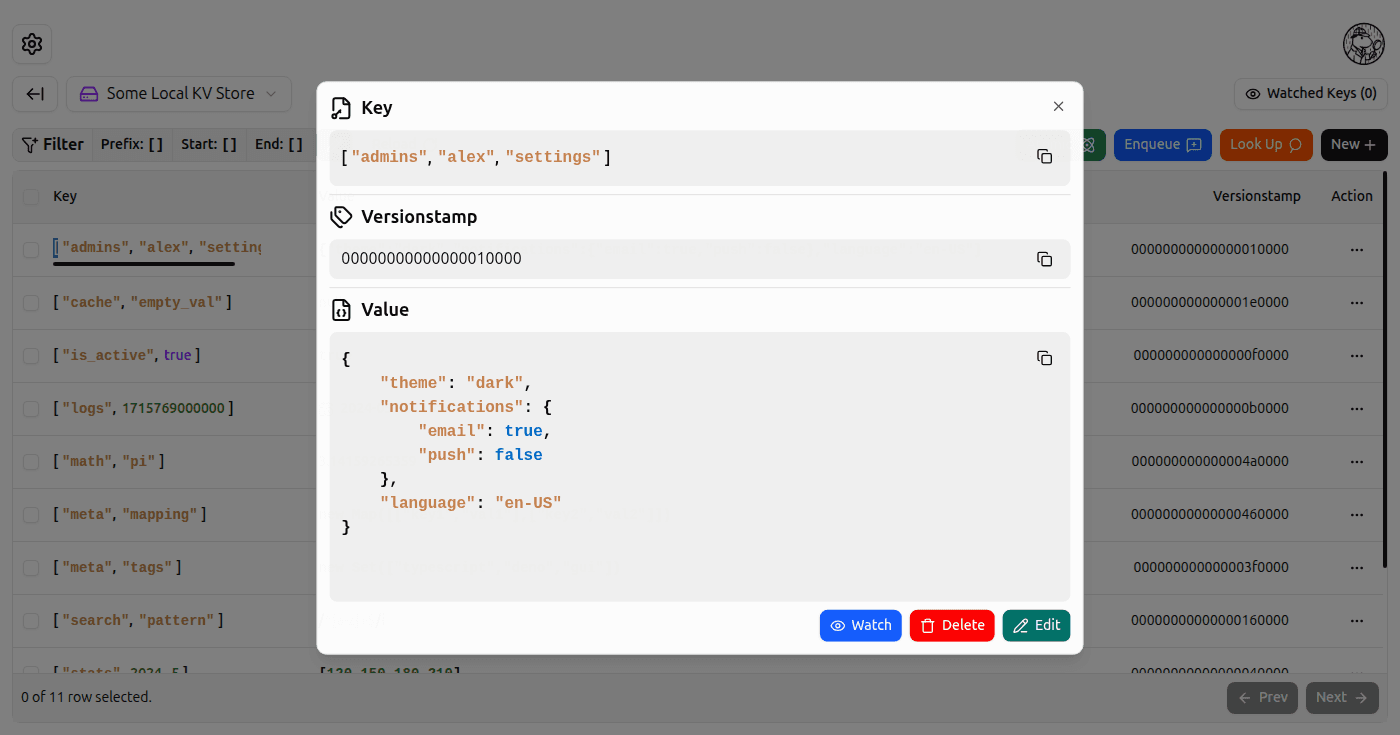Click the End: [] filter field
This screenshot has width=1400, height=735.
point(279,144)
